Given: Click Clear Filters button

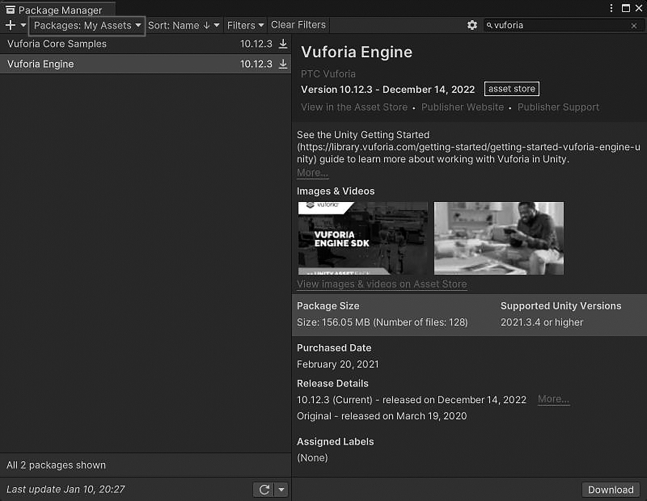Looking at the screenshot, I should pyautogui.click(x=298, y=25).
